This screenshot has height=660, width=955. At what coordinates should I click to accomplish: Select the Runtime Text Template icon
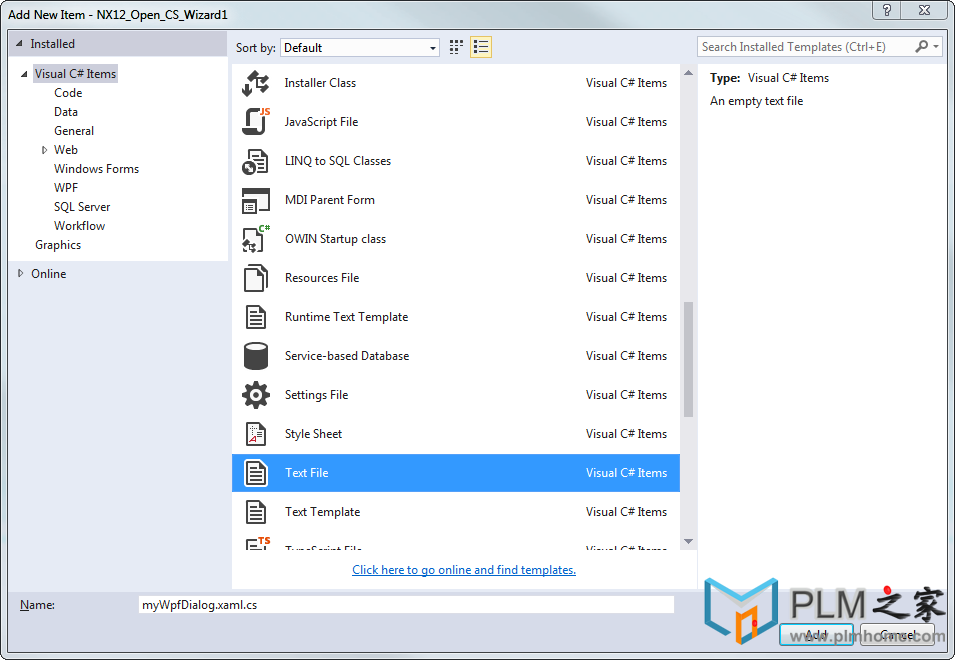pyautogui.click(x=256, y=317)
